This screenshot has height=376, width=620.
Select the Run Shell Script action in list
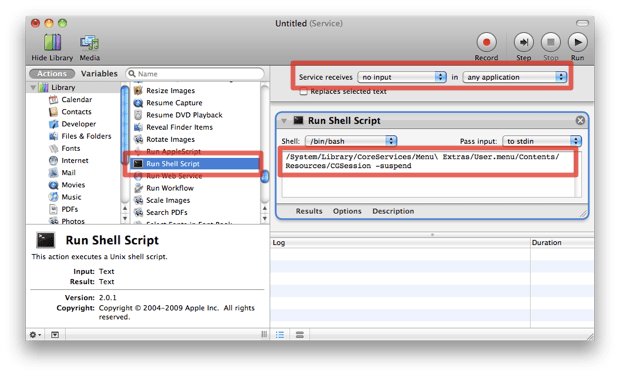click(x=195, y=164)
